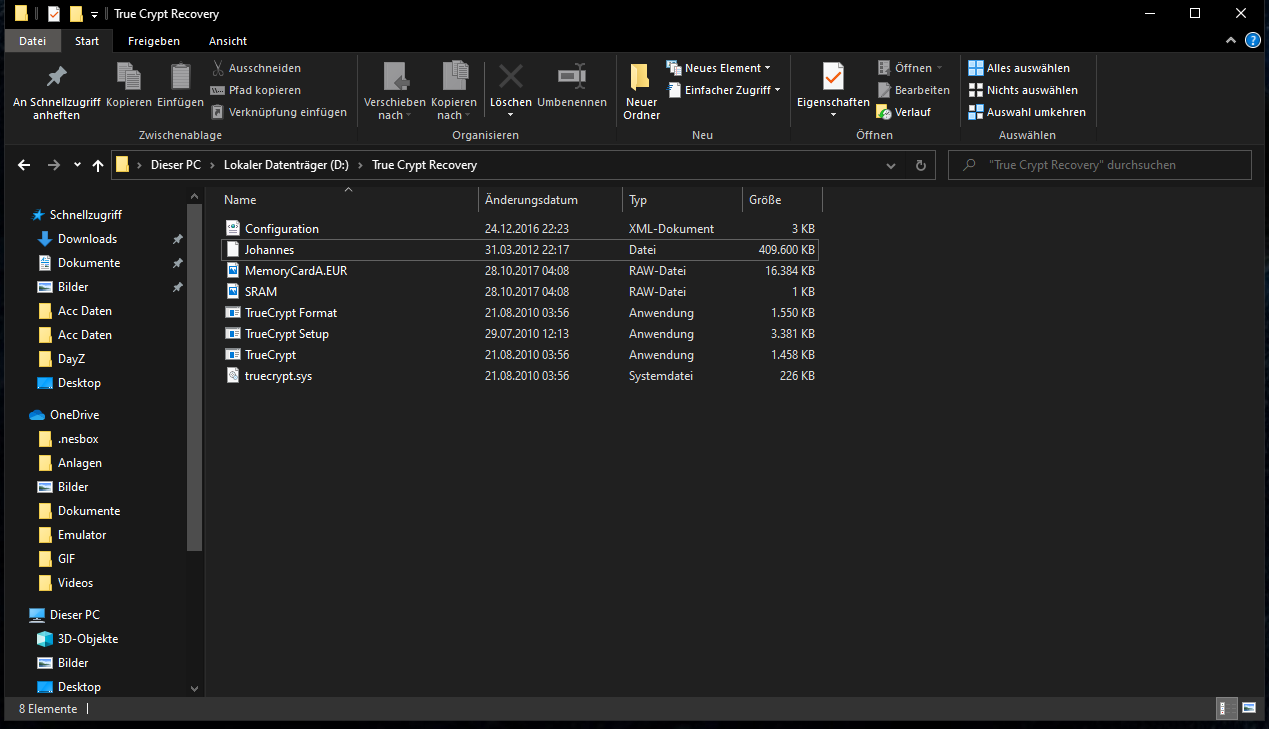Viewport: 1269px width, 729px height.
Task: Select the MemoryCardA.EUR file
Action: tap(519, 271)
